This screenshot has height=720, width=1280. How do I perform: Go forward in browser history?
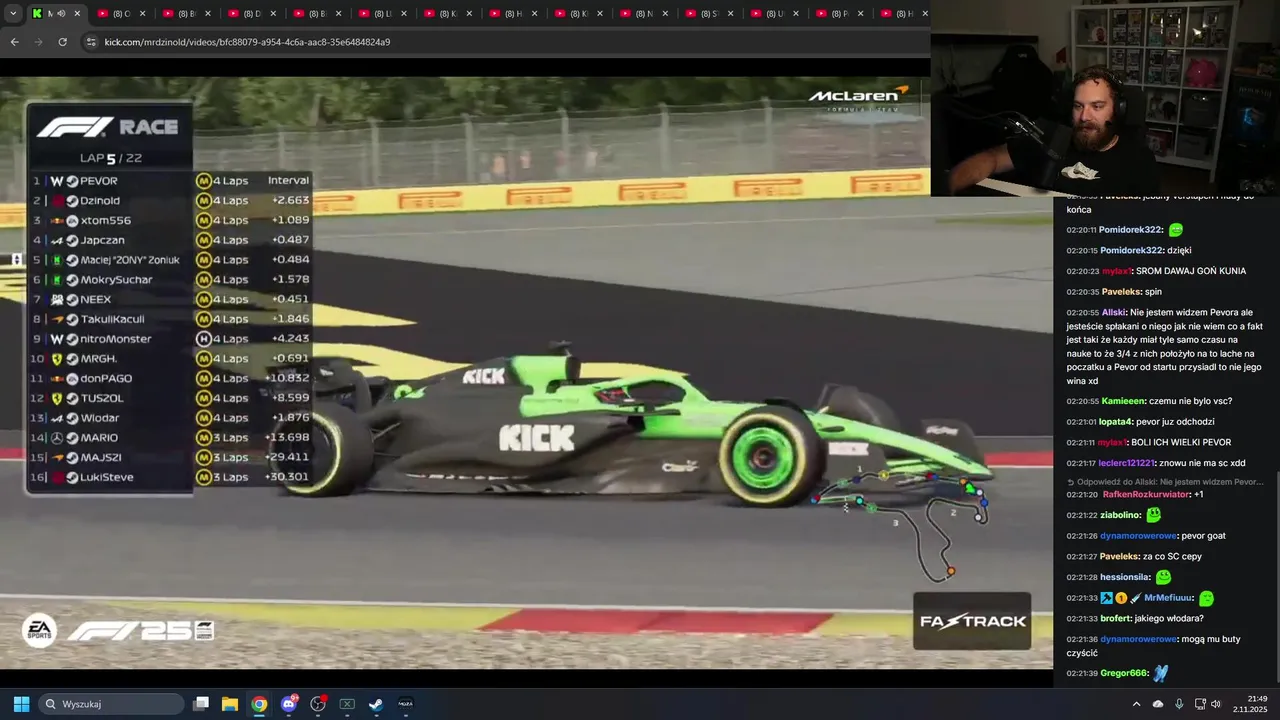click(x=38, y=42)
